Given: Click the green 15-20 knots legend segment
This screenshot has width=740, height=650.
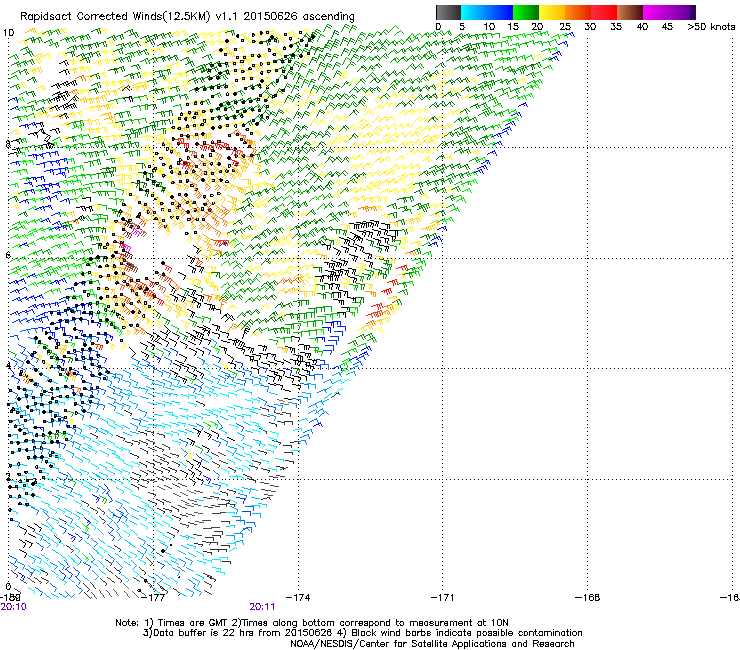Looking at the screenshot, I should (x=526, y=12).
